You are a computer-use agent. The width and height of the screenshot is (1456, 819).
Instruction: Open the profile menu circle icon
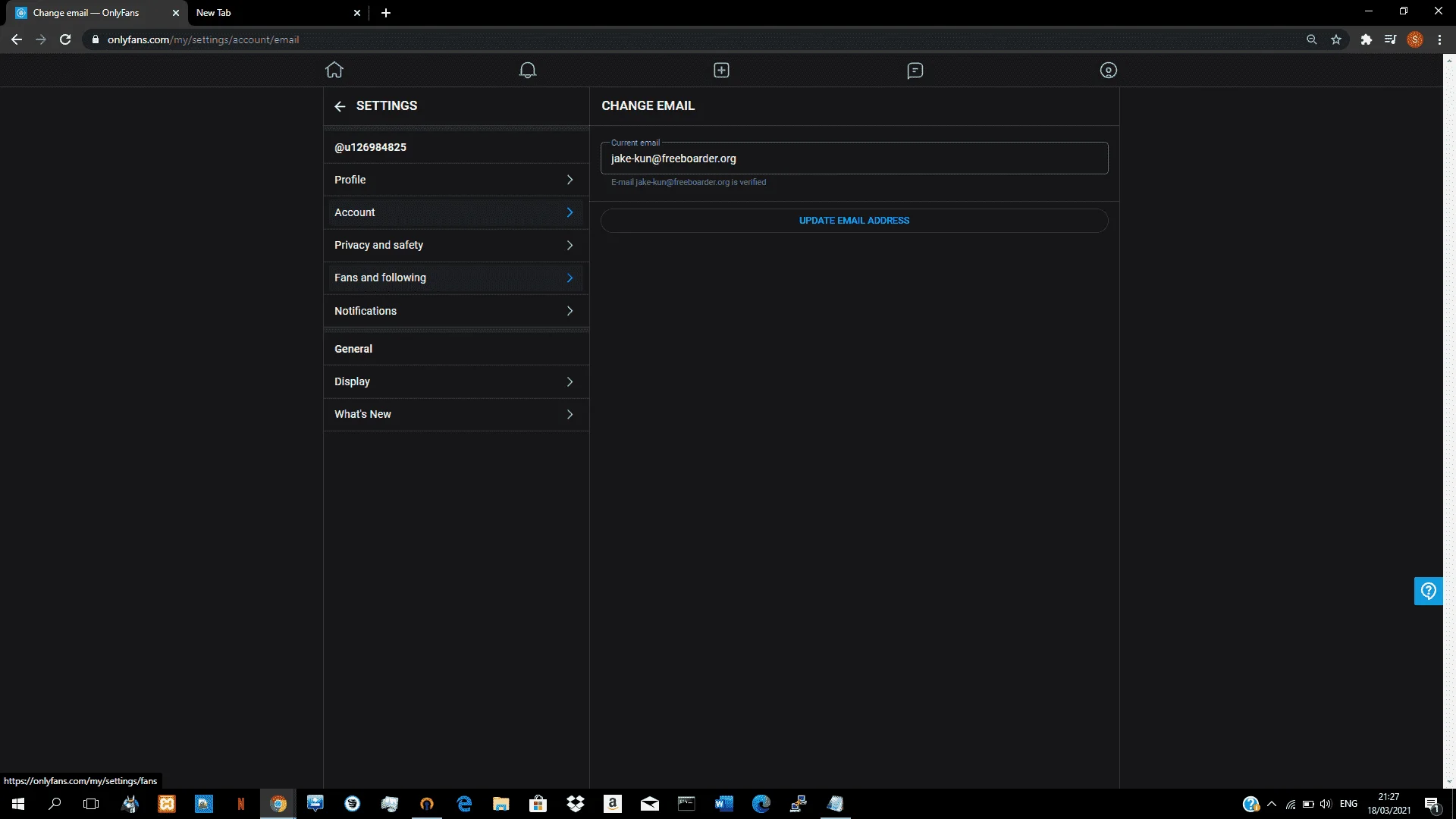pos(1109,70)
